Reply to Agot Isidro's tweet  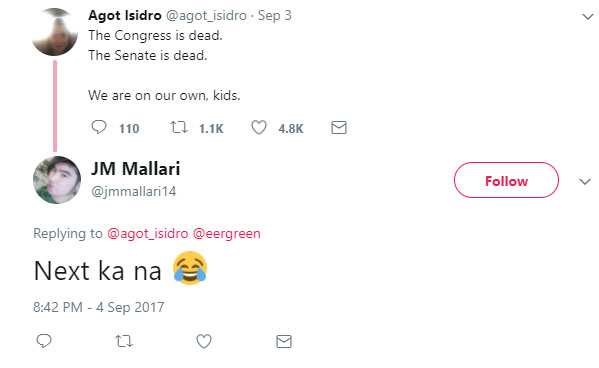coord(99,127)
